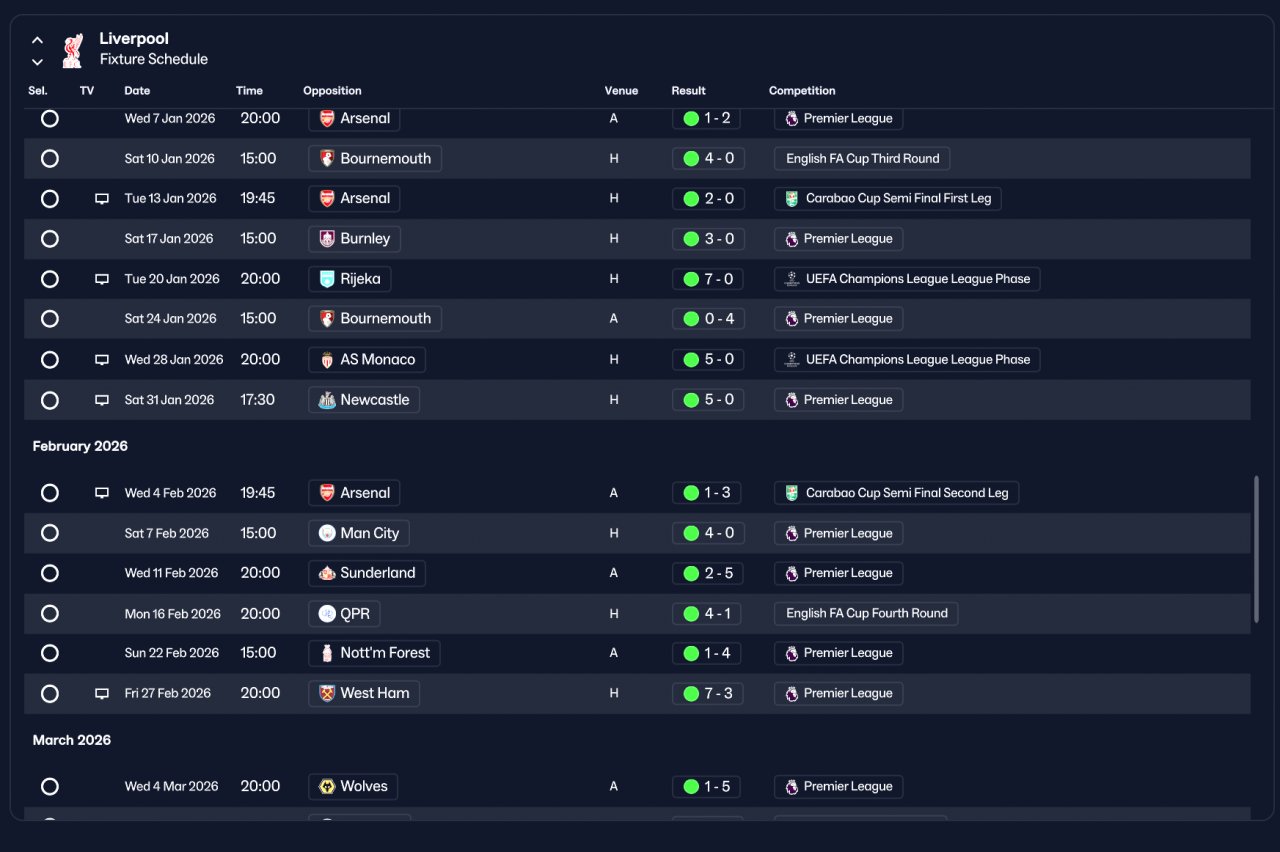Open the 7 - 3 West Ham result
The width and height of the screenshot is (1280, 852).
707,693
